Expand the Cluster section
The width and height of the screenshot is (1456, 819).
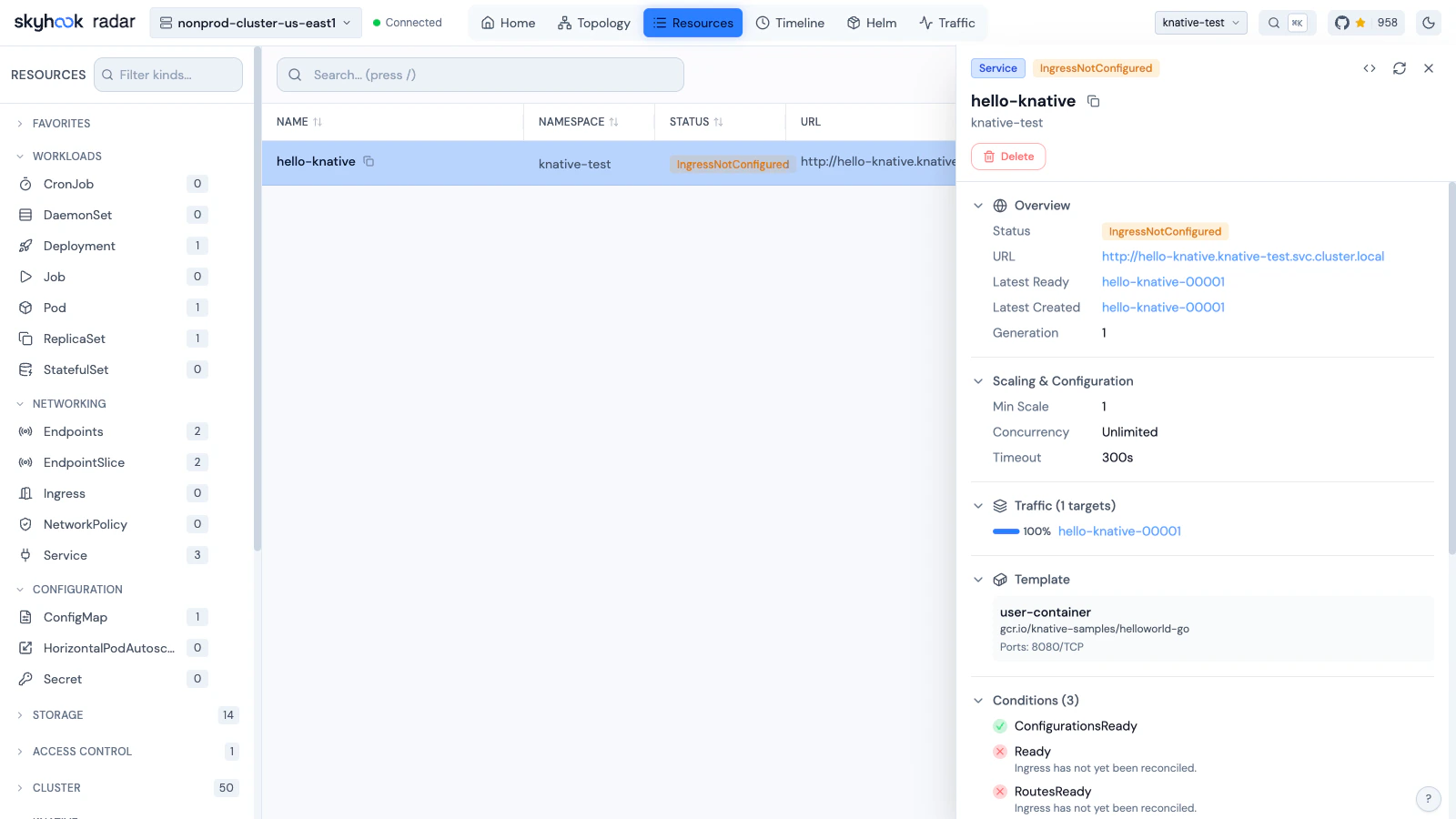126,788
